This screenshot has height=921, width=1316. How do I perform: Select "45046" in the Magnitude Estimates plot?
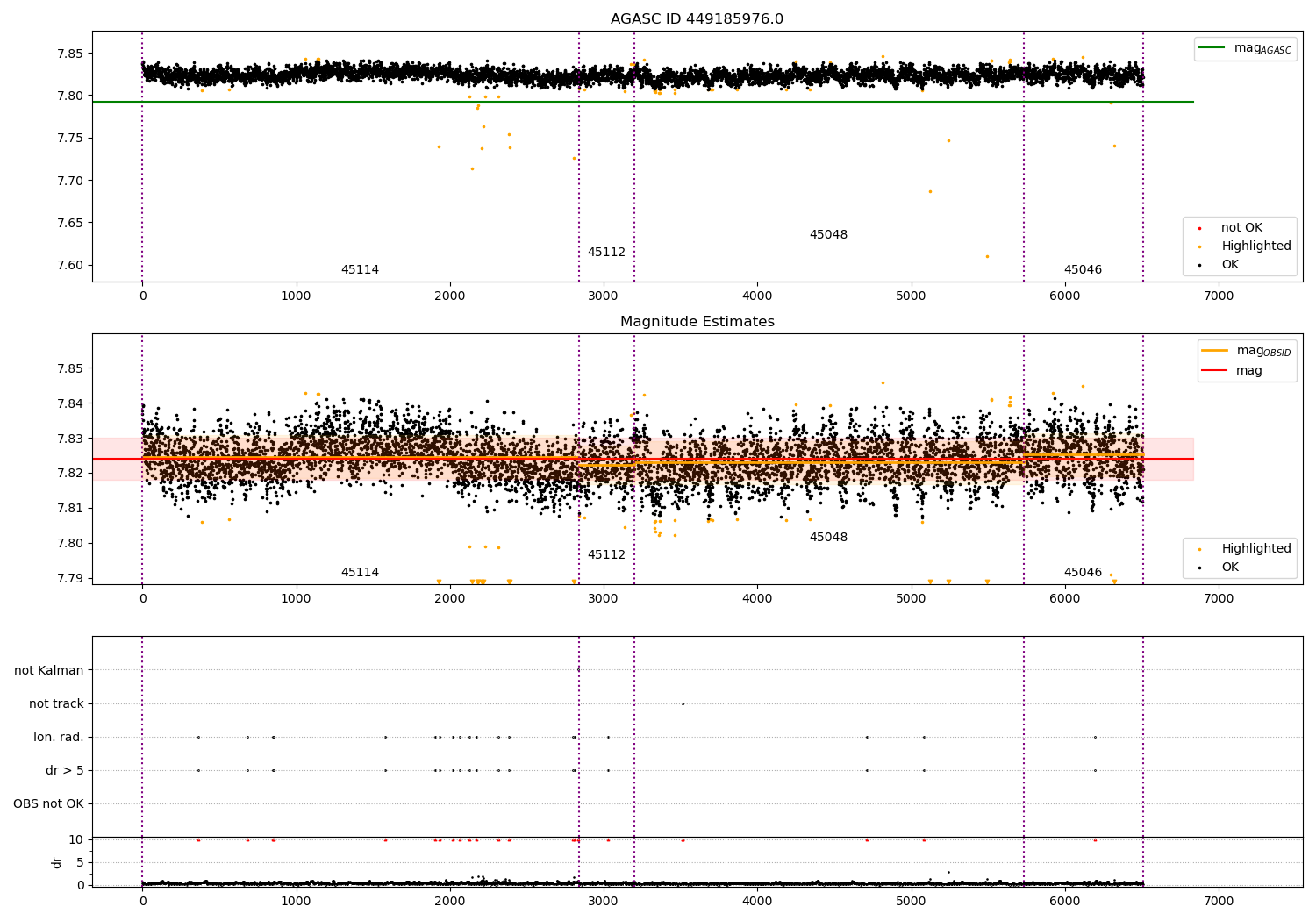[x=1083, y=572]
